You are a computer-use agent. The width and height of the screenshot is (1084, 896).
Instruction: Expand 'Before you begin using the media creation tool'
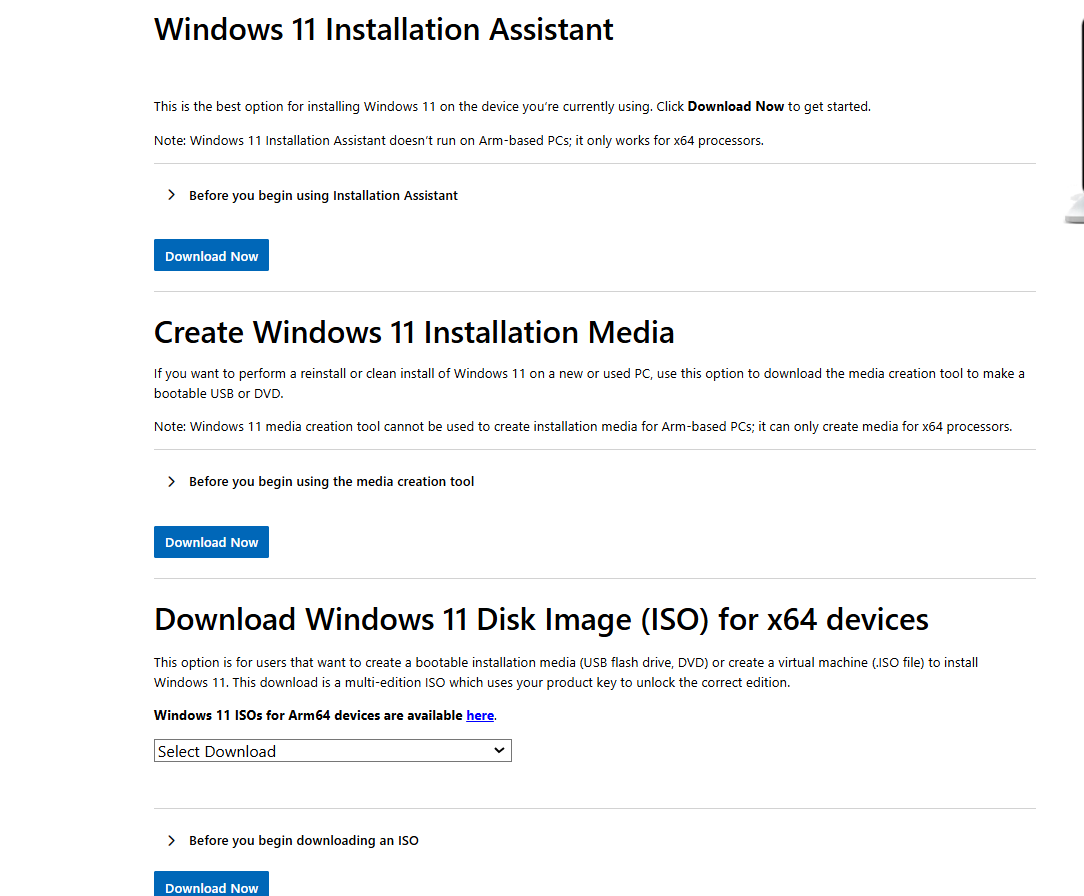[x=321, y=482]
